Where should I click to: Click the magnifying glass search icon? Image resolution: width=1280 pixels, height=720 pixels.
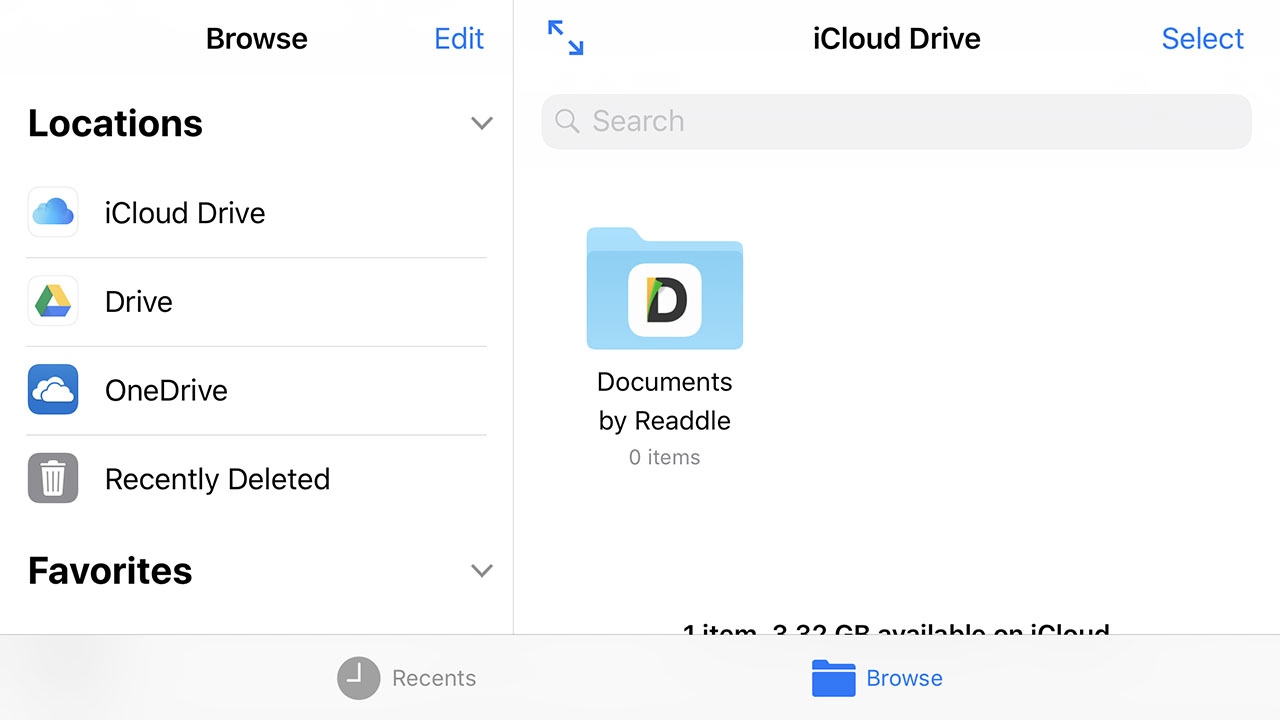(566, 121)
